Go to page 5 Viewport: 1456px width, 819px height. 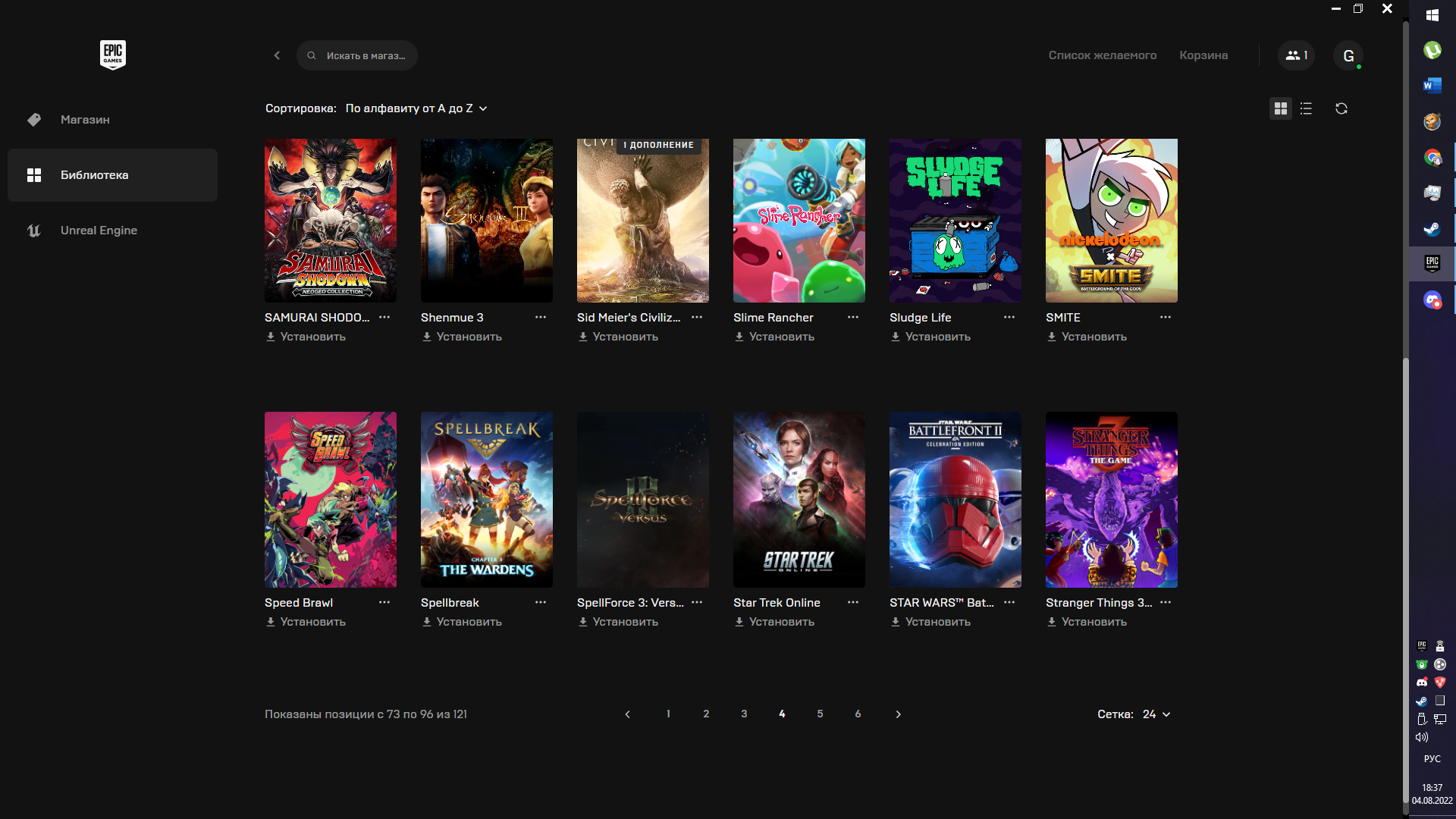820,714
